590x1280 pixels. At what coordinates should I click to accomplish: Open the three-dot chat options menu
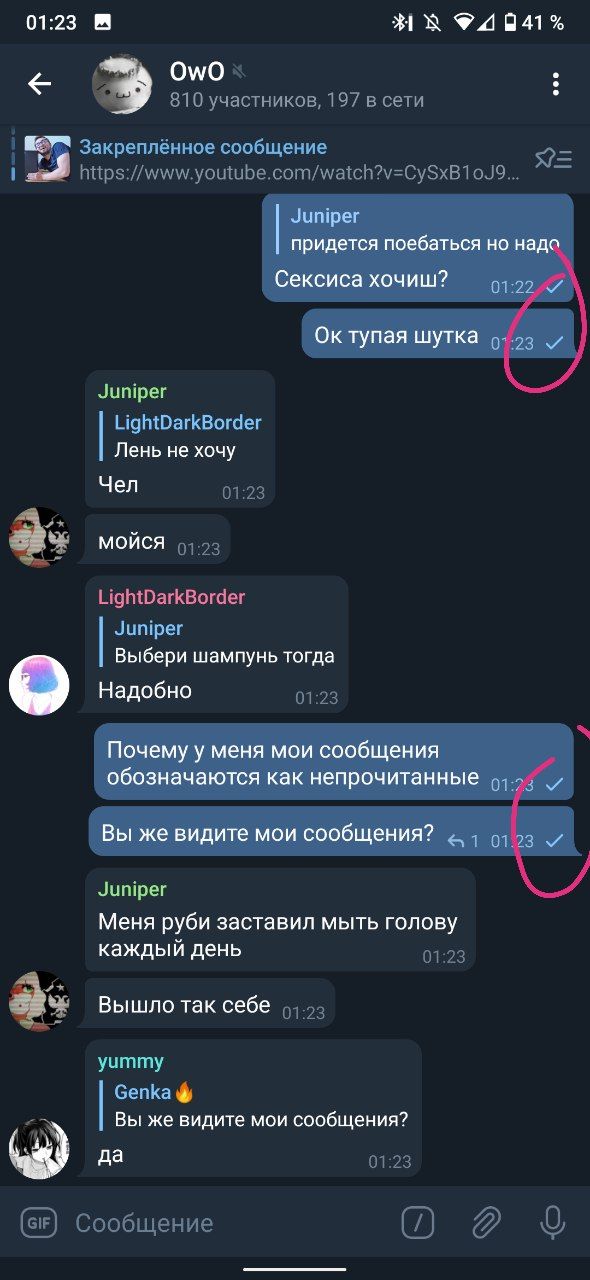coord(556,84)
